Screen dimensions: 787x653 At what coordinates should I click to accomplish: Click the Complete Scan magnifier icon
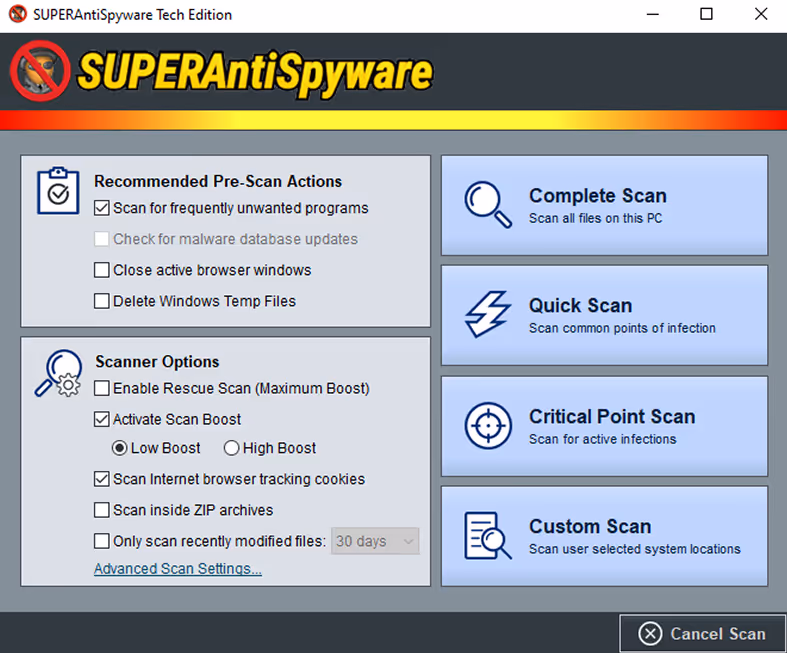[x=488, y=204]
